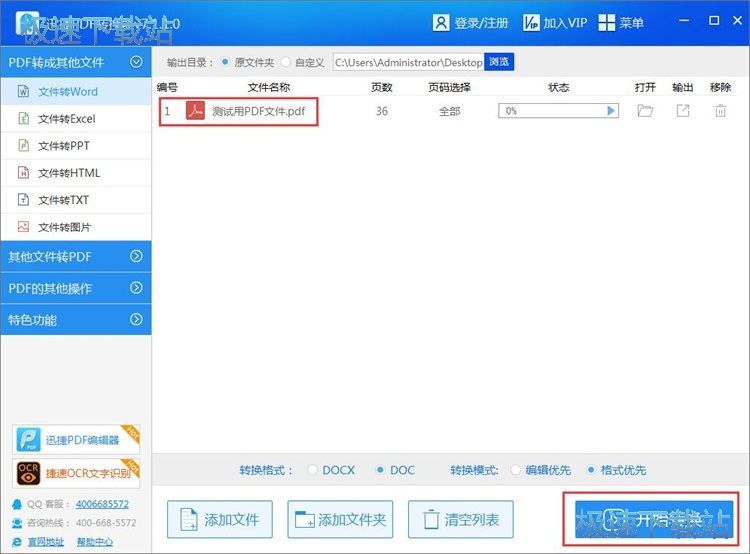Select the file name 测试用PDF文件.pdf
Screen dimensions: 750x554
point(258,111)
